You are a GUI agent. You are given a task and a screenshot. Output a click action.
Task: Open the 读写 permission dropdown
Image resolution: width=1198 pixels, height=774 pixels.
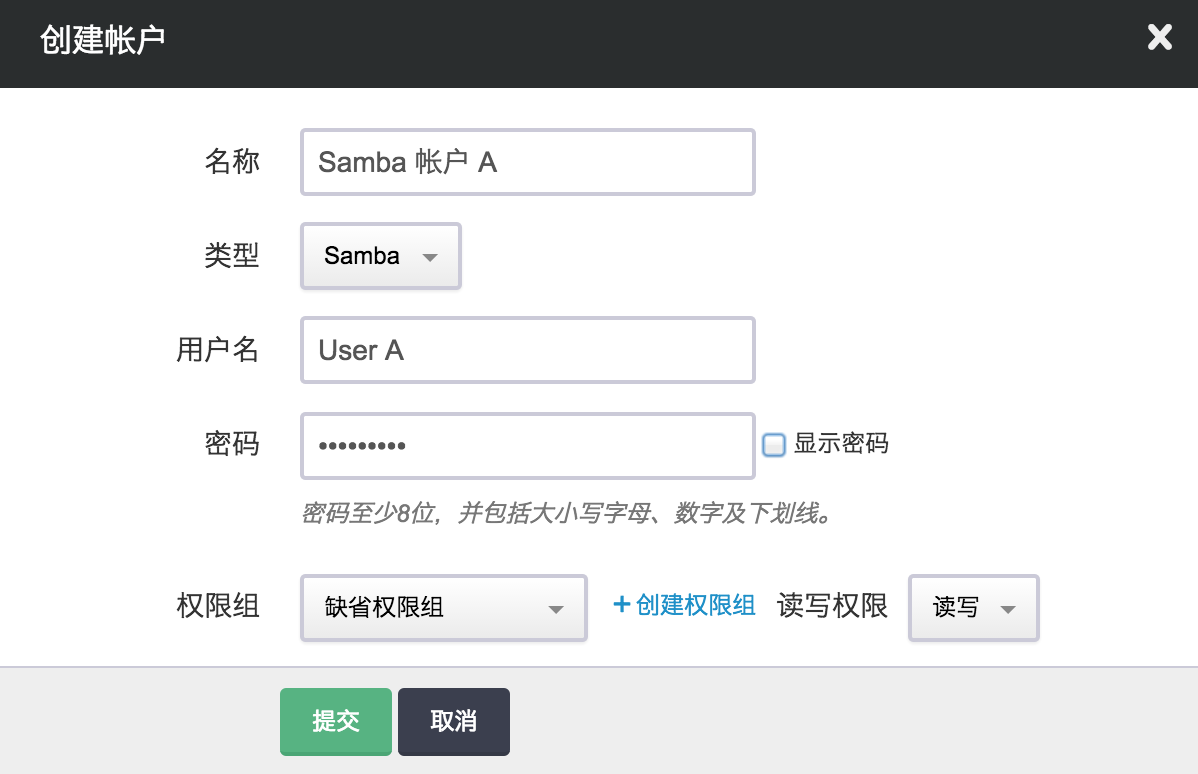pyautogui.click(x=973, y=607)
